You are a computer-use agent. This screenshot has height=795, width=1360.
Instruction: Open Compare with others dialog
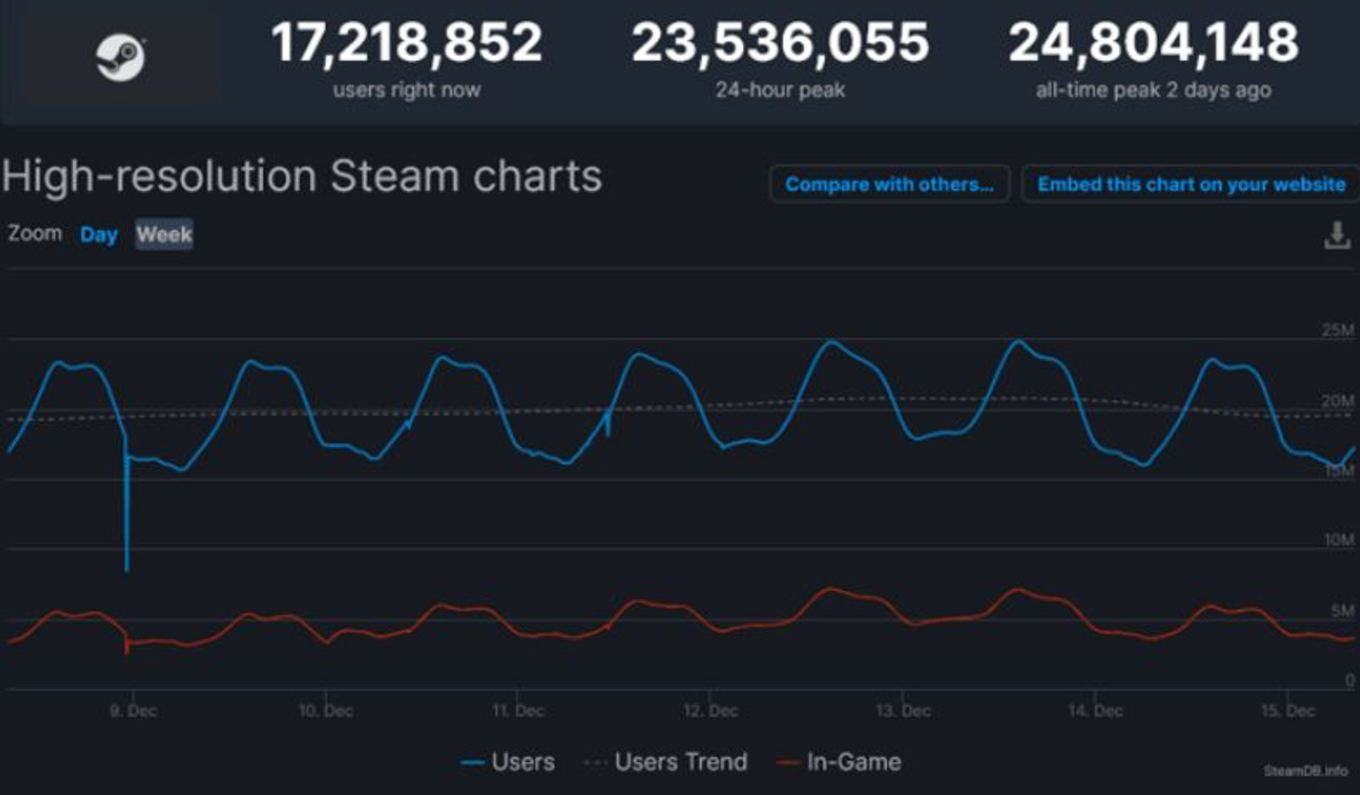tap(889, 184)
